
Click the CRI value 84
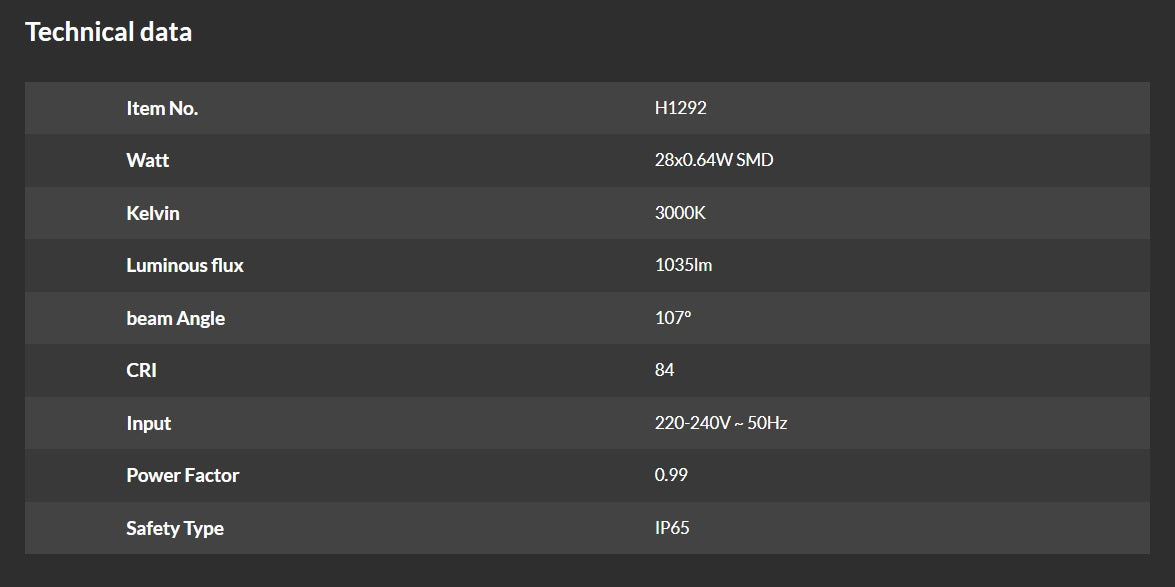pos(664,370)
